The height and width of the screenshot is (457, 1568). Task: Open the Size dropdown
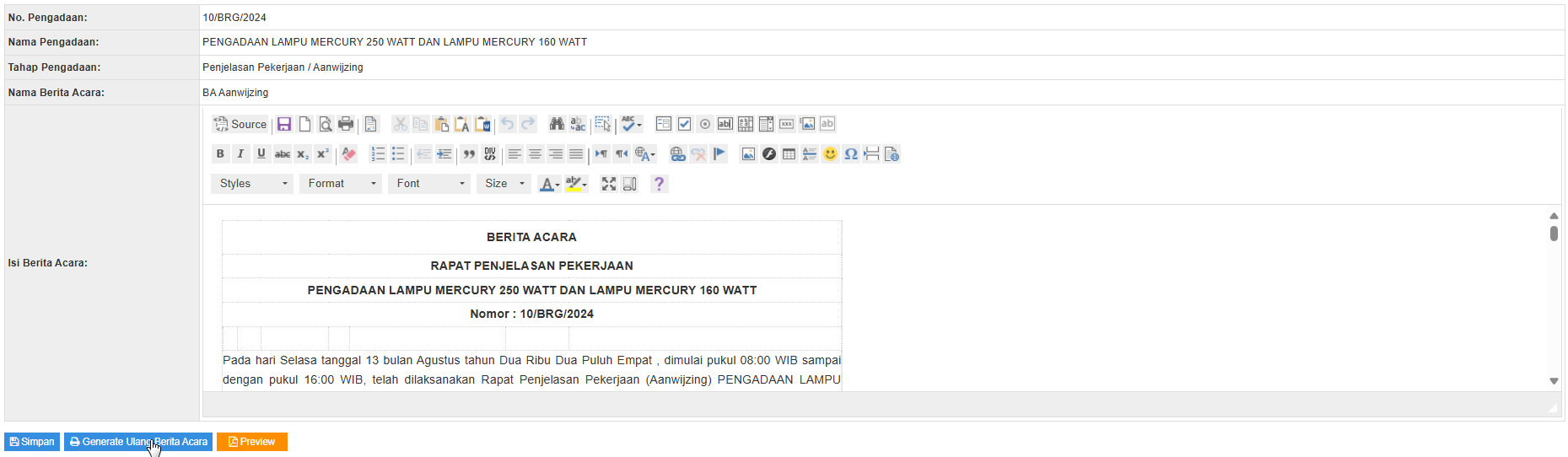click(x=504, y=183)
